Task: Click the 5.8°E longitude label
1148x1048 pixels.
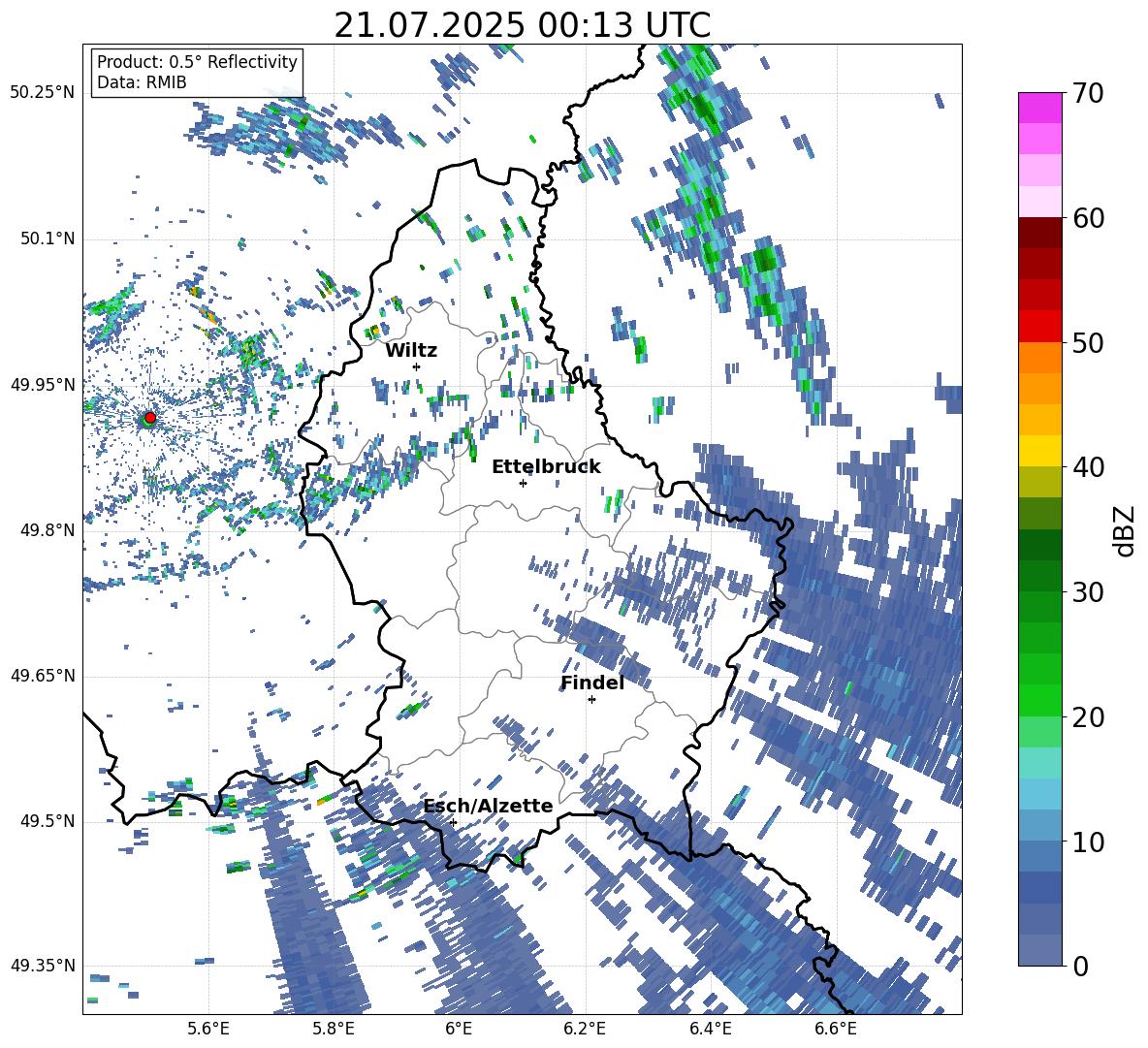Action: tap(334, 1029)
